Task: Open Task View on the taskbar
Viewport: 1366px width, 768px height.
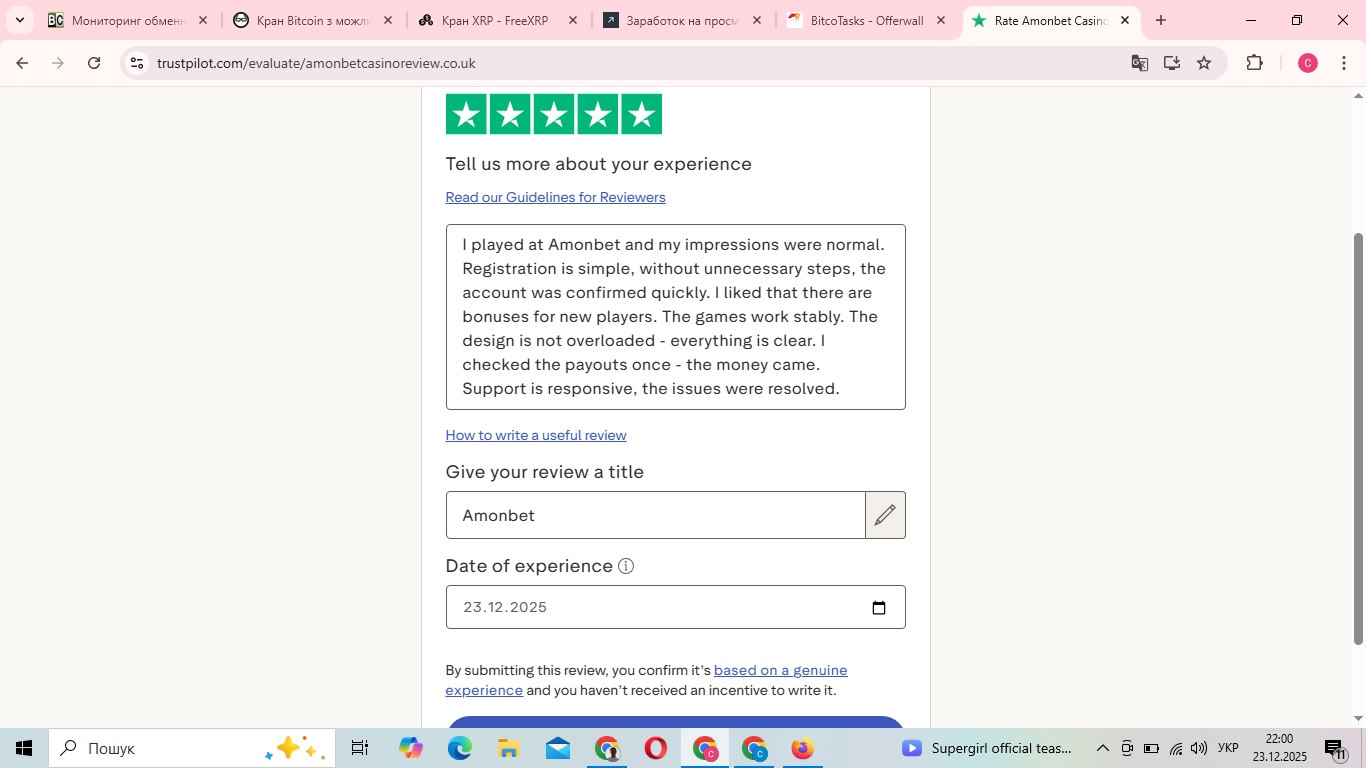Action: pyautogui.click(x=360, y=748)
